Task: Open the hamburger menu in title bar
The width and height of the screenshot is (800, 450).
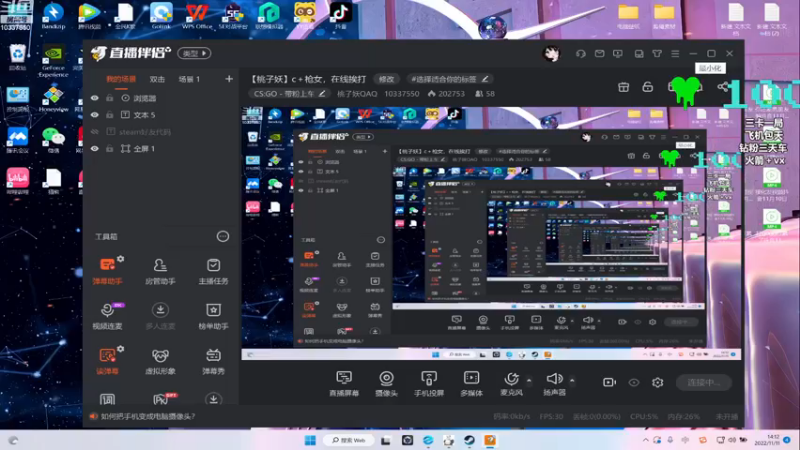Action: tap(675, 54)
